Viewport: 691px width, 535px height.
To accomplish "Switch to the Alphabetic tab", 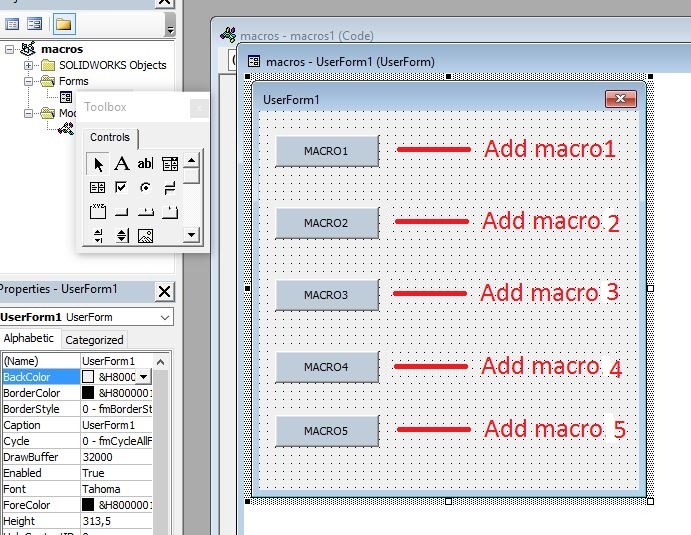I will [x=29, y=338].
